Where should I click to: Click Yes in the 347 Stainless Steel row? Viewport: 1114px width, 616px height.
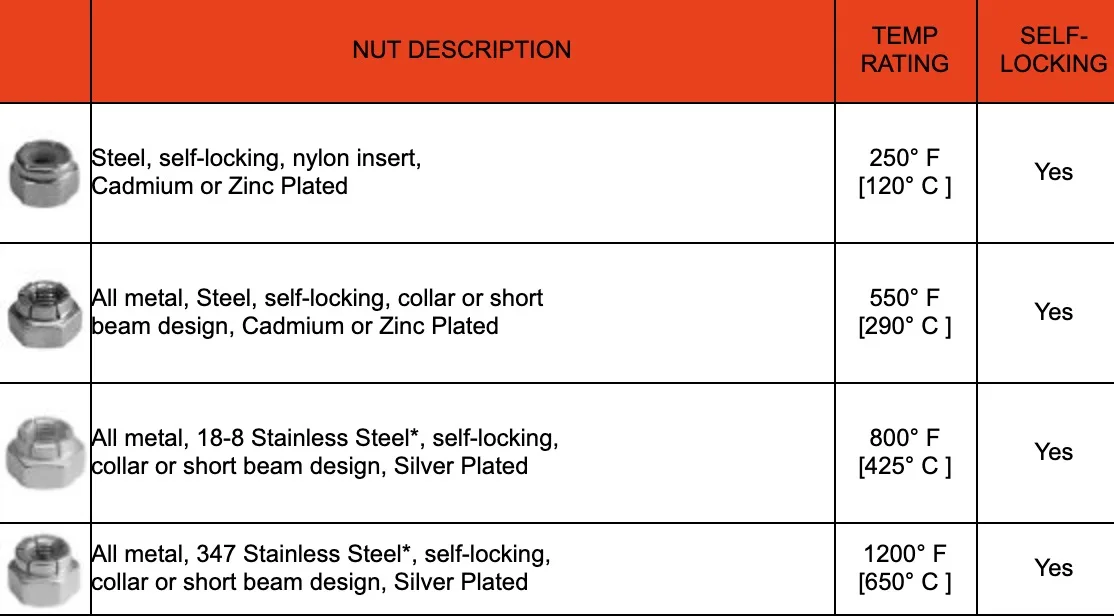click(1053, 568)
